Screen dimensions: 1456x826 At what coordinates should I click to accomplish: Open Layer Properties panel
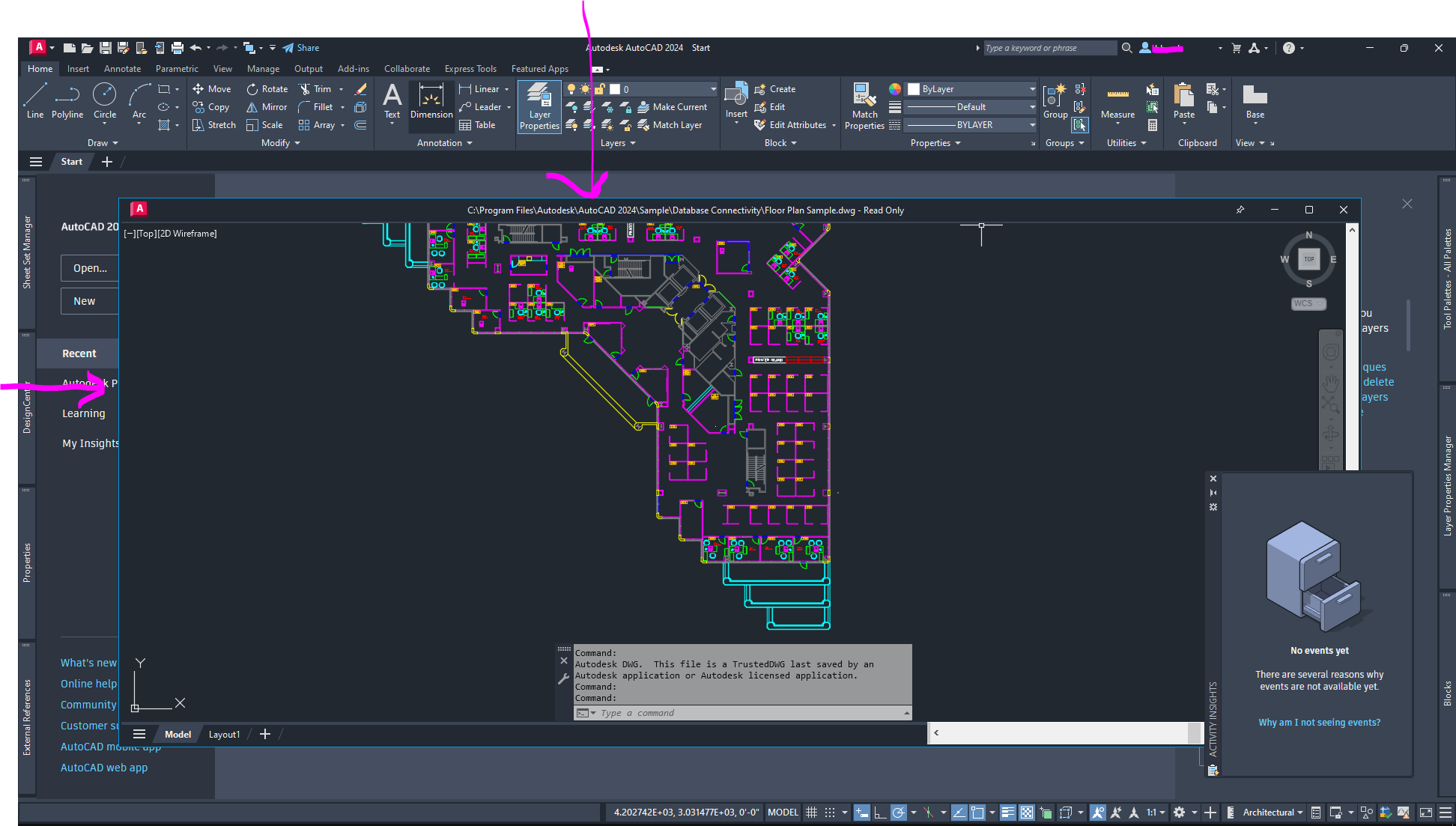pos(539,106)
